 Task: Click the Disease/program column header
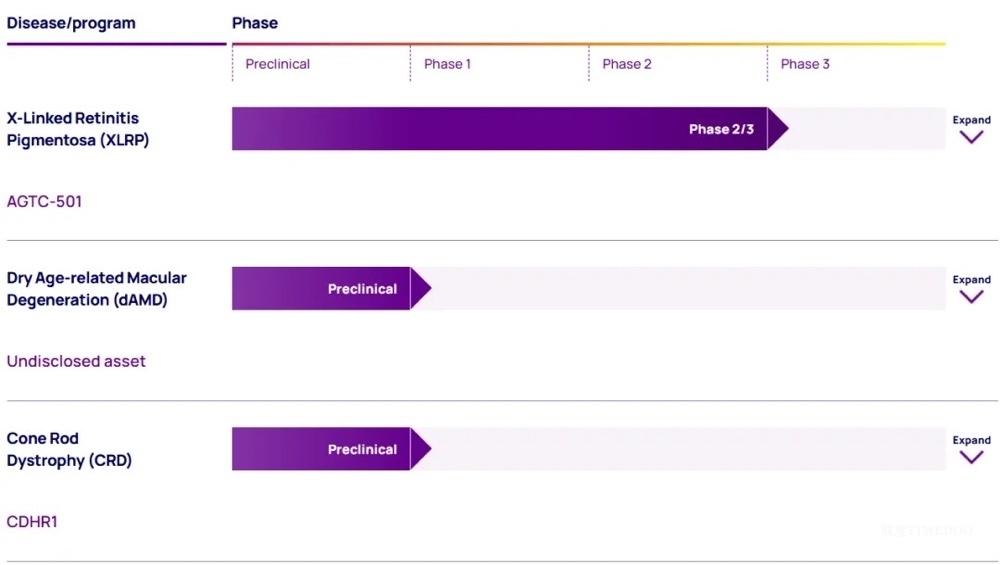71,23
